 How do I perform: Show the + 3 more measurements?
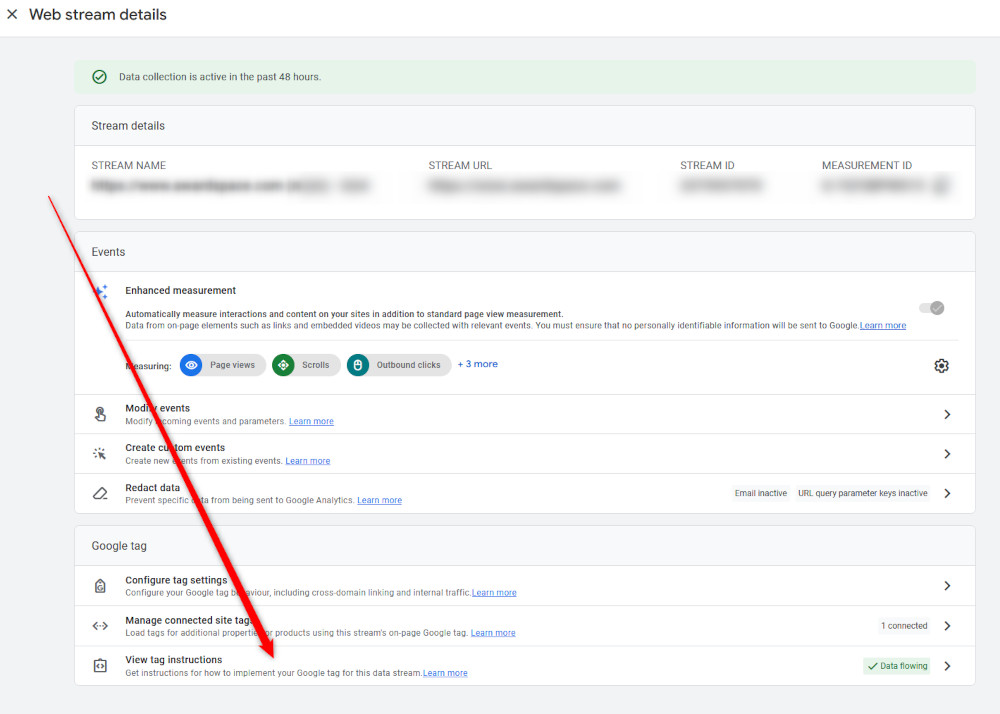pyautogui.click(x=477, y=364)
